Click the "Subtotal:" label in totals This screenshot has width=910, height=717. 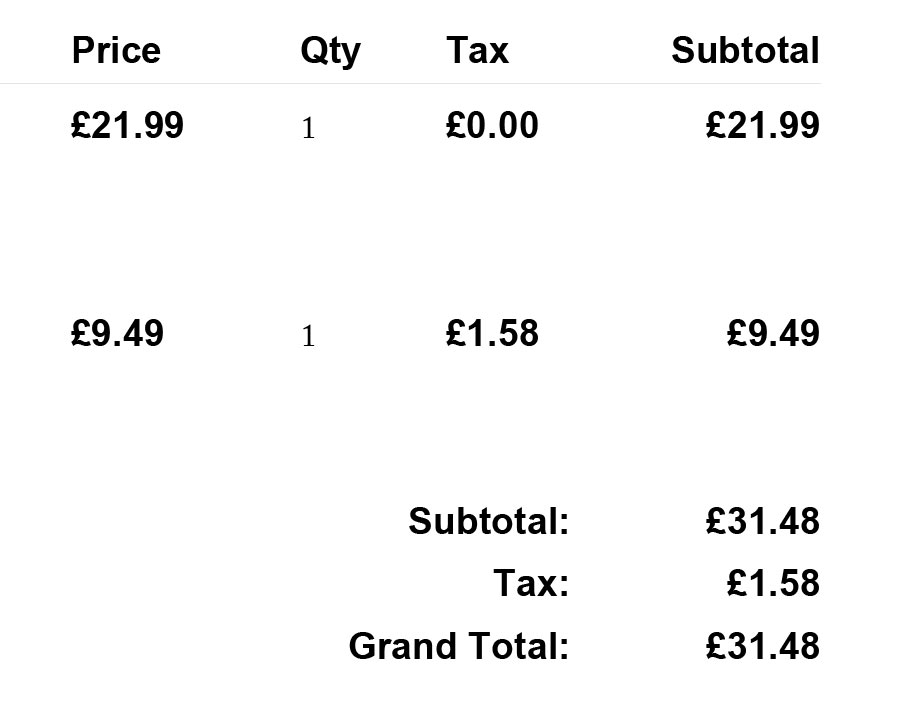(x=488, y=521)
